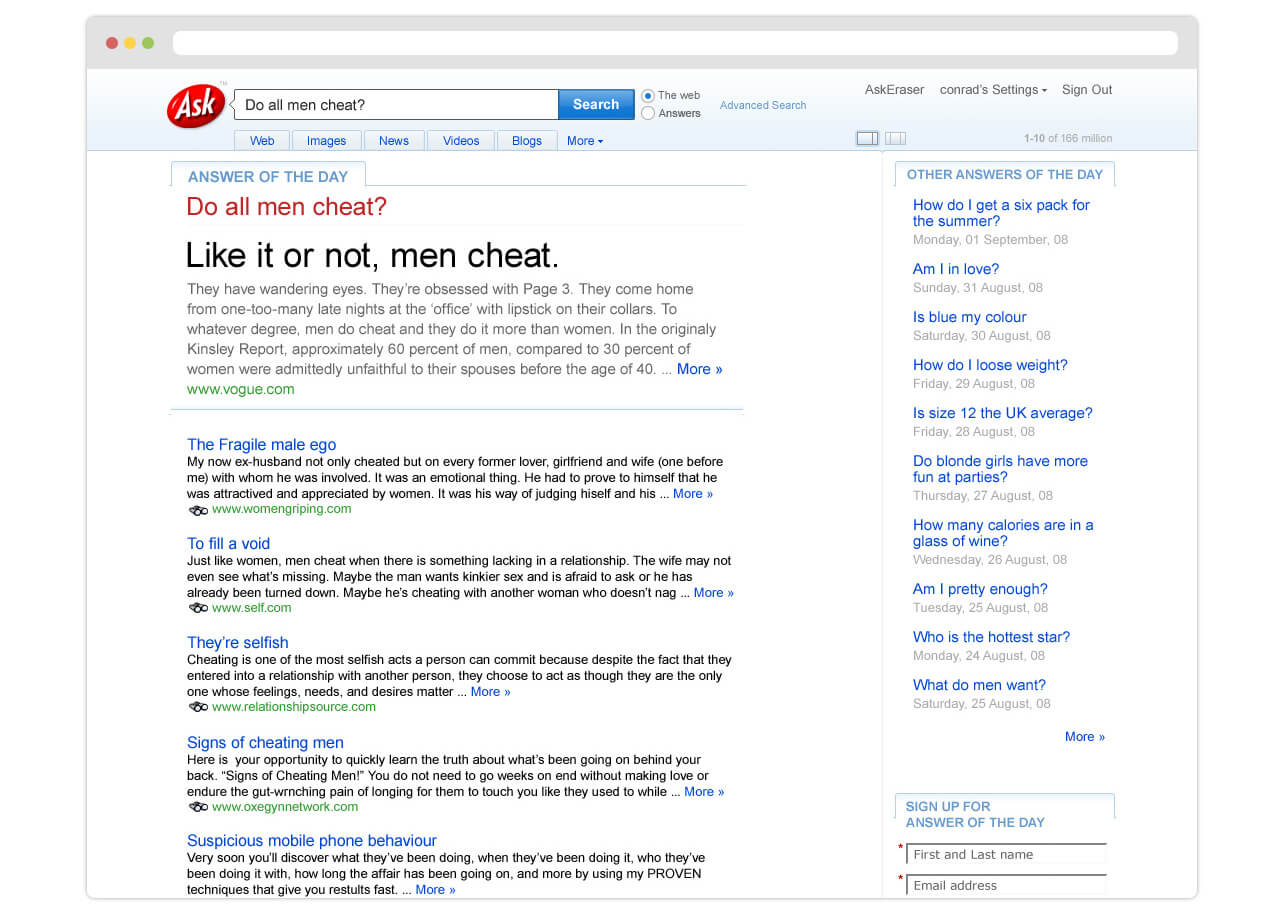Screen dimensions: 1280x920
Task: Open www.relationshipsource.com URL
Action: click(294, 707)
